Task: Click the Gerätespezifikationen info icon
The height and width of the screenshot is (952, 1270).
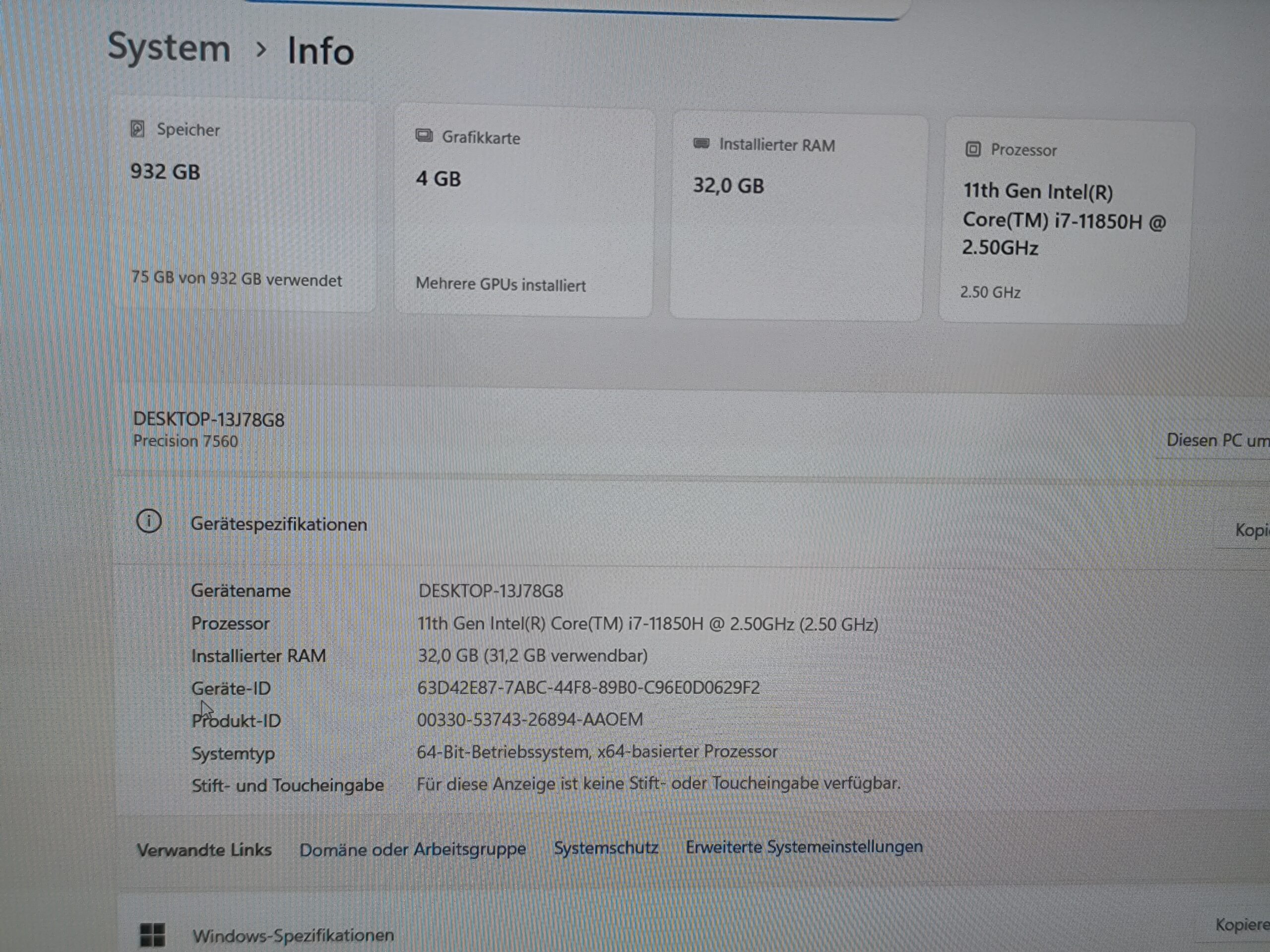Action: click(149, 522)
